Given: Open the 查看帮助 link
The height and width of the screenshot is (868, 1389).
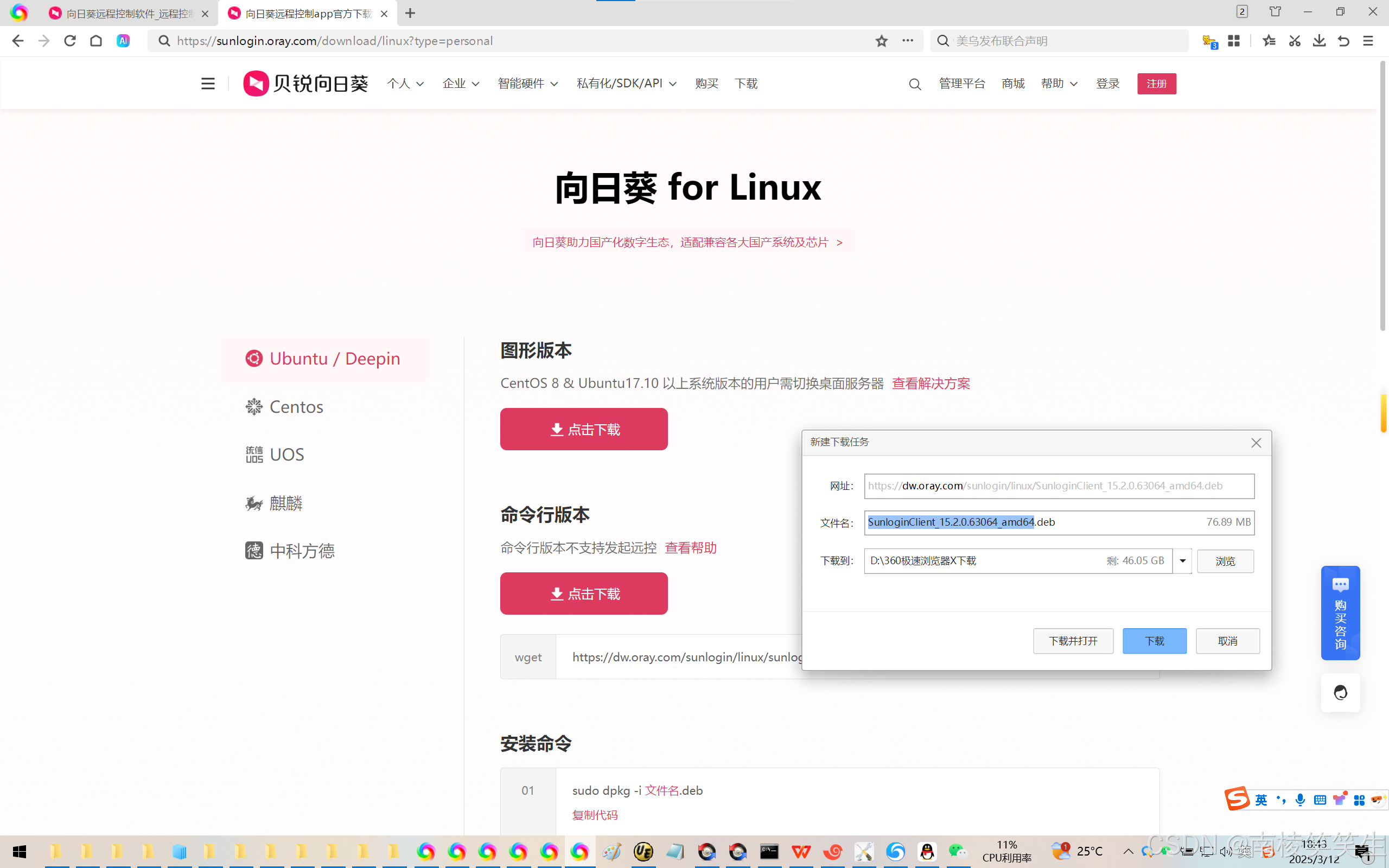Looking at the screenshot, I should point(691,548).
